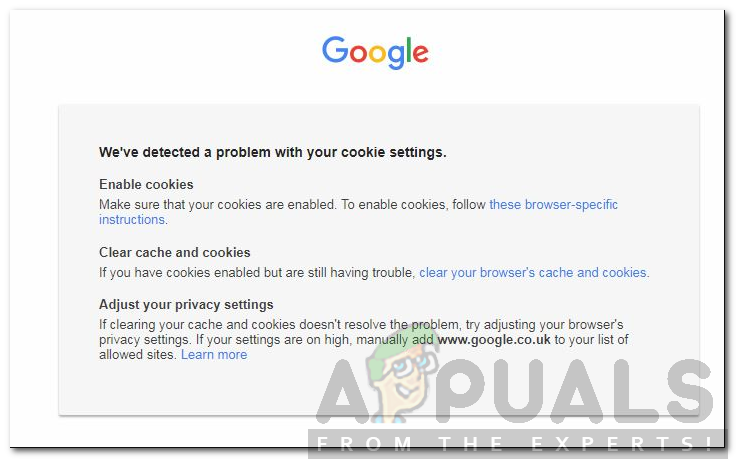Click the blue capital G in Google
Screen dimensions: 736x459
point(335,50)
